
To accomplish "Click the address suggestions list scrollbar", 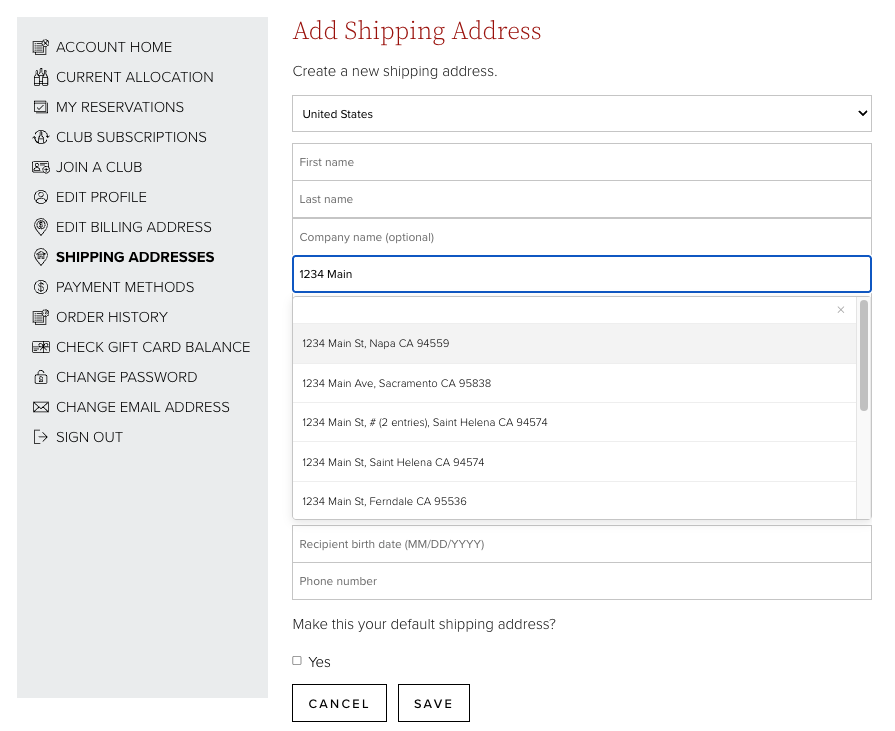I will point(864,355).
